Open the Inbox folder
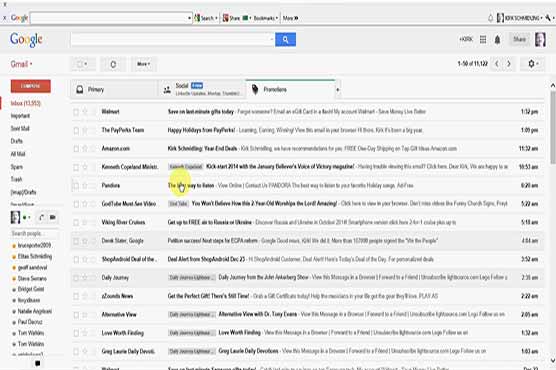The height and width of the screenshot is (370, 556). [26, 103]
